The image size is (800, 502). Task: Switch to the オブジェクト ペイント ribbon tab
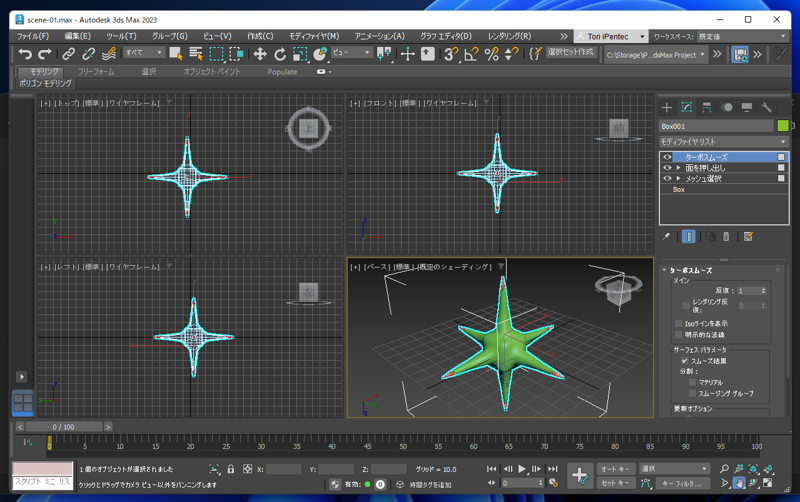coord(212,71)
